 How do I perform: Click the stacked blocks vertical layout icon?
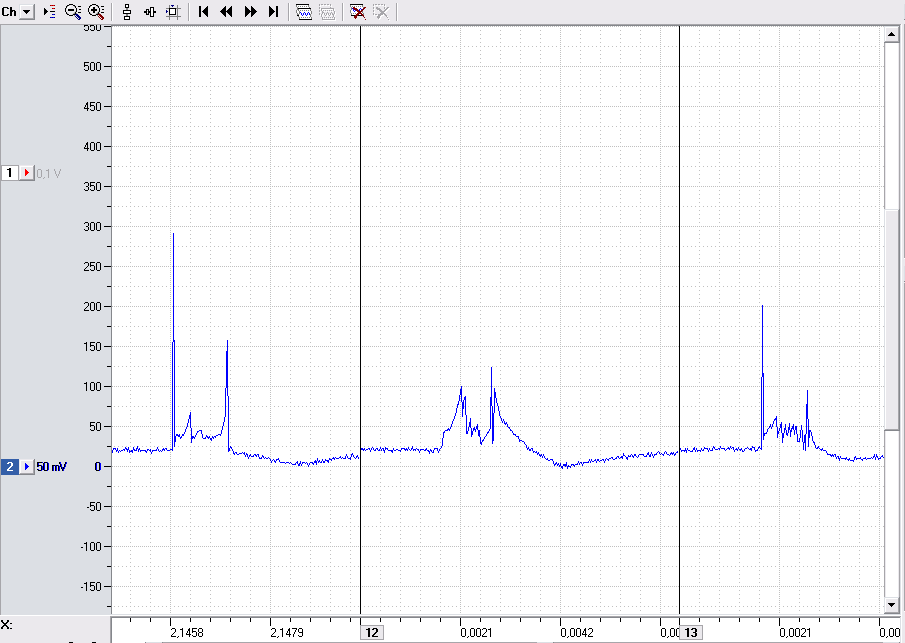coord(127,12)
